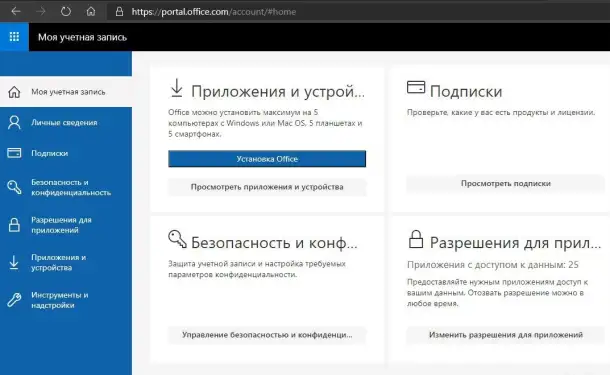
Task: Click the key icon in sidebar
Action: (14, 187)
